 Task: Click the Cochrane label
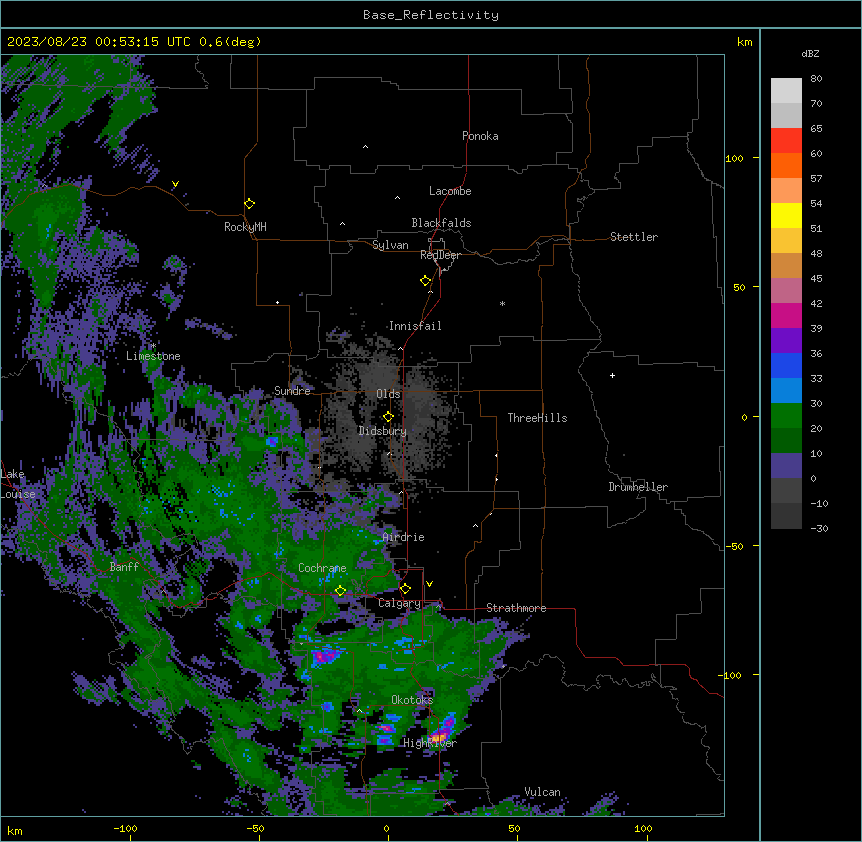pyautogui.click(x=322, y=568)
